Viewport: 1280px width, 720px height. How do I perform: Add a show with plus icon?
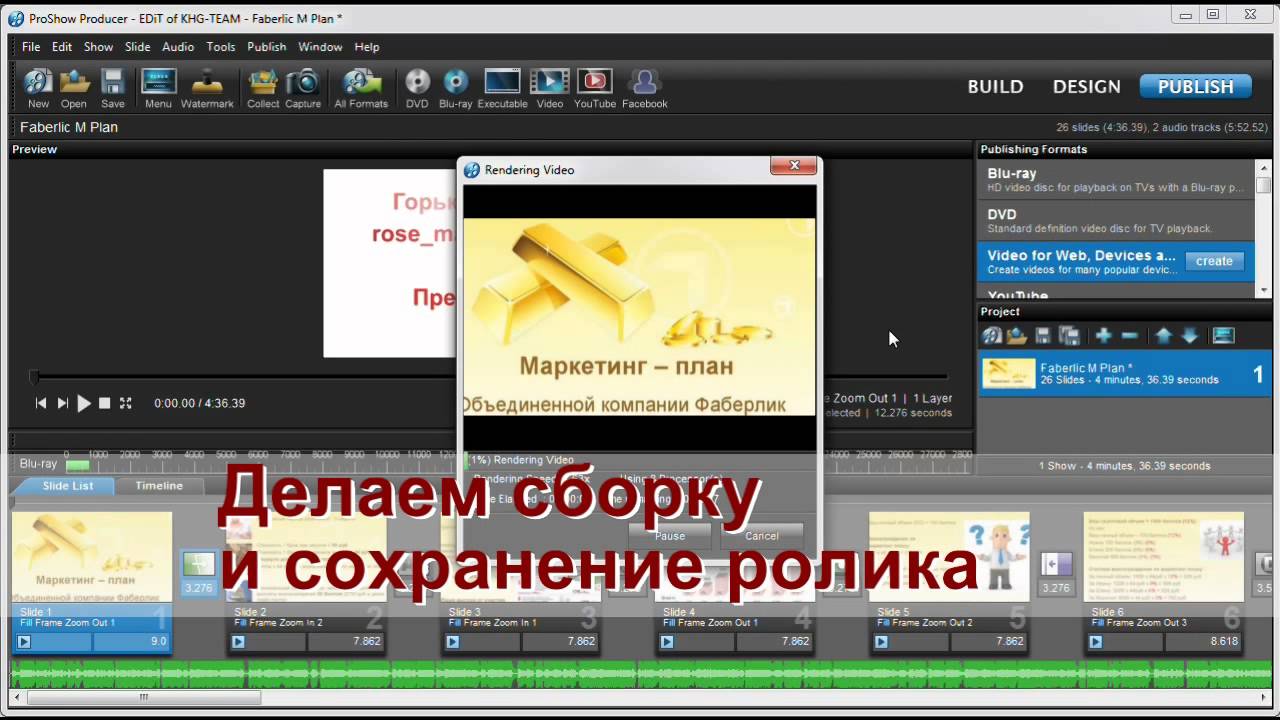coord(1104,336)
